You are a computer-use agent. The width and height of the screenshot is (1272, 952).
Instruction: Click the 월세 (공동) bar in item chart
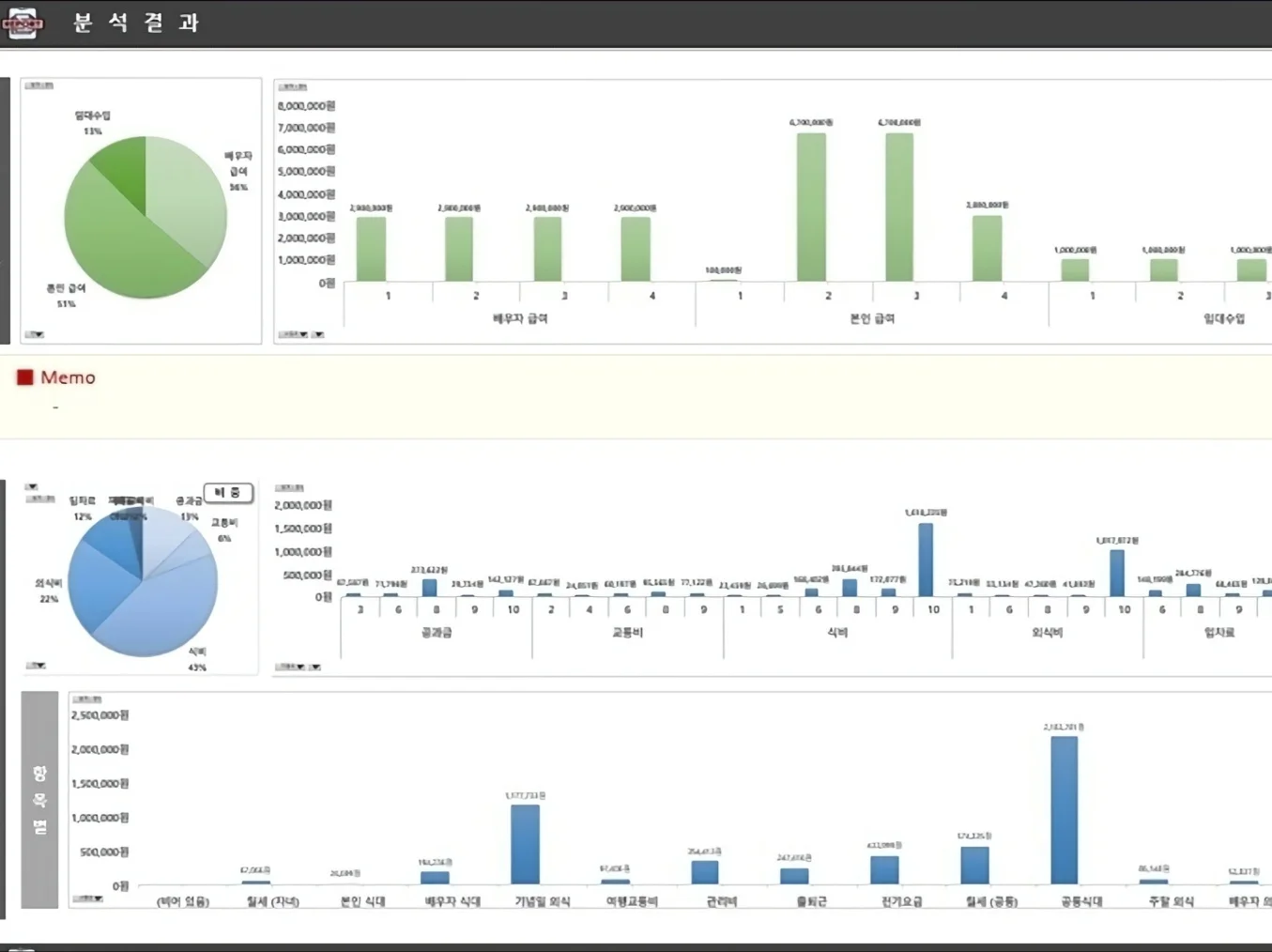tap(974, 866)
